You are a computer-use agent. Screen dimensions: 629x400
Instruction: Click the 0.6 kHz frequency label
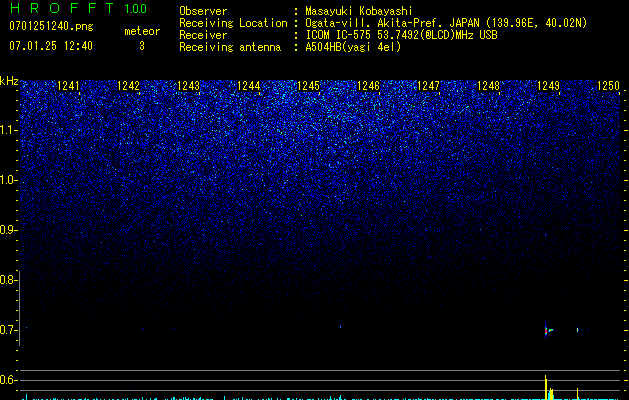pos(7,380)
